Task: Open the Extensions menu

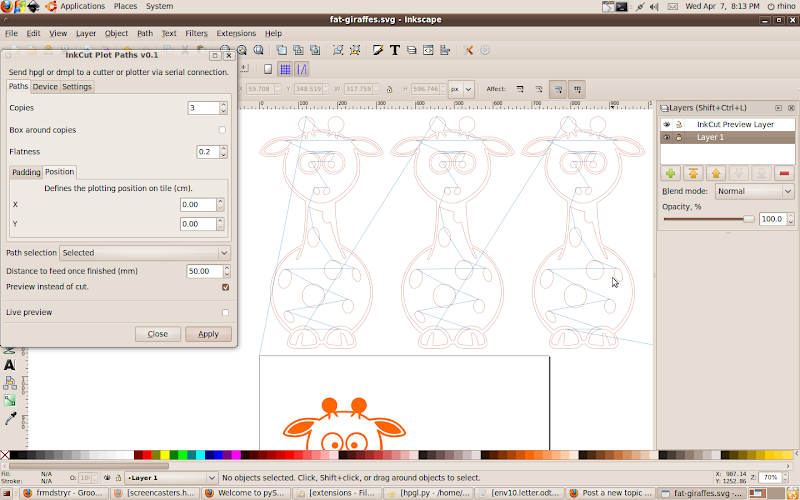Action: (236, 33)
